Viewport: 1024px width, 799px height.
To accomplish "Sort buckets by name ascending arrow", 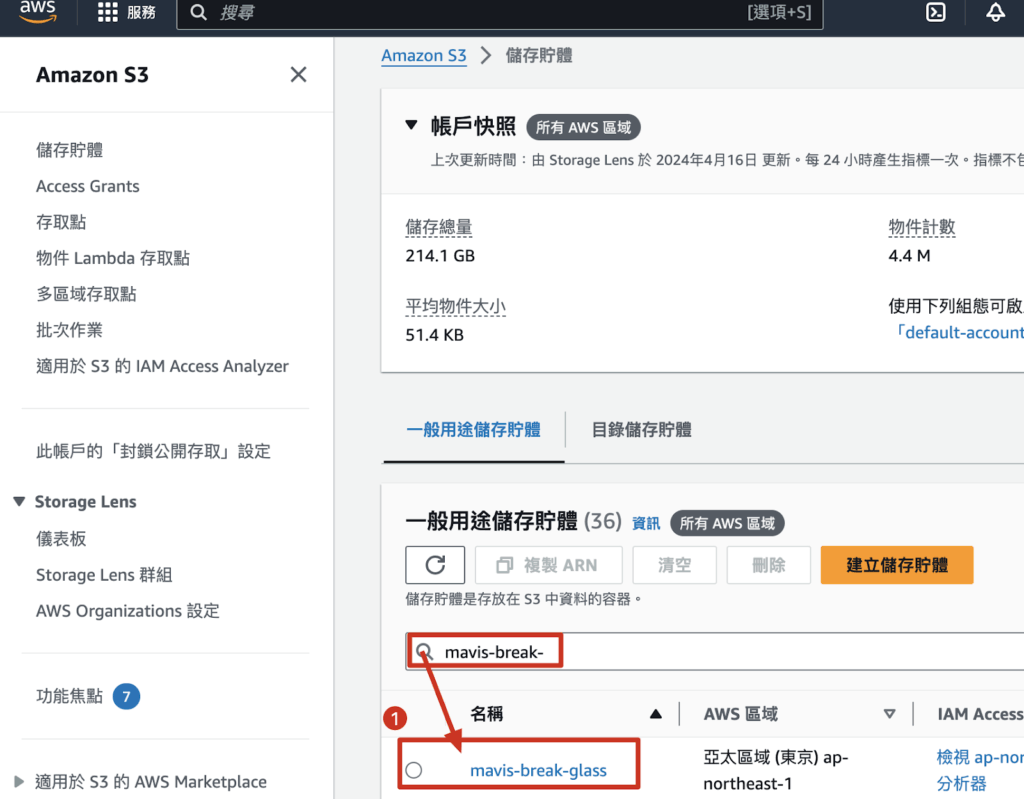I will [656, 714].
